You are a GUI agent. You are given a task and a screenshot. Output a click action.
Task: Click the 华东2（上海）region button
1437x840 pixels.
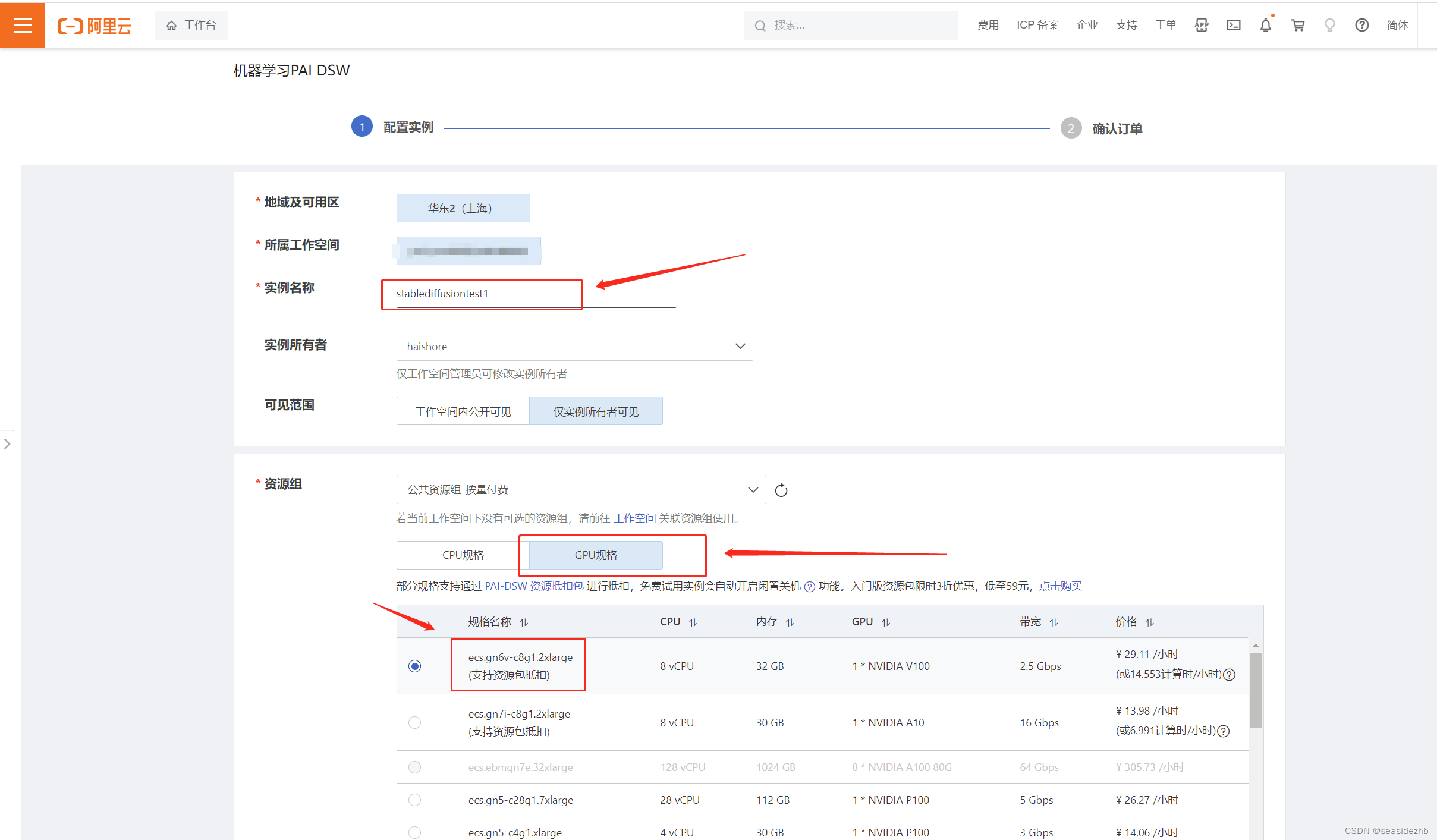coord(463,207)
